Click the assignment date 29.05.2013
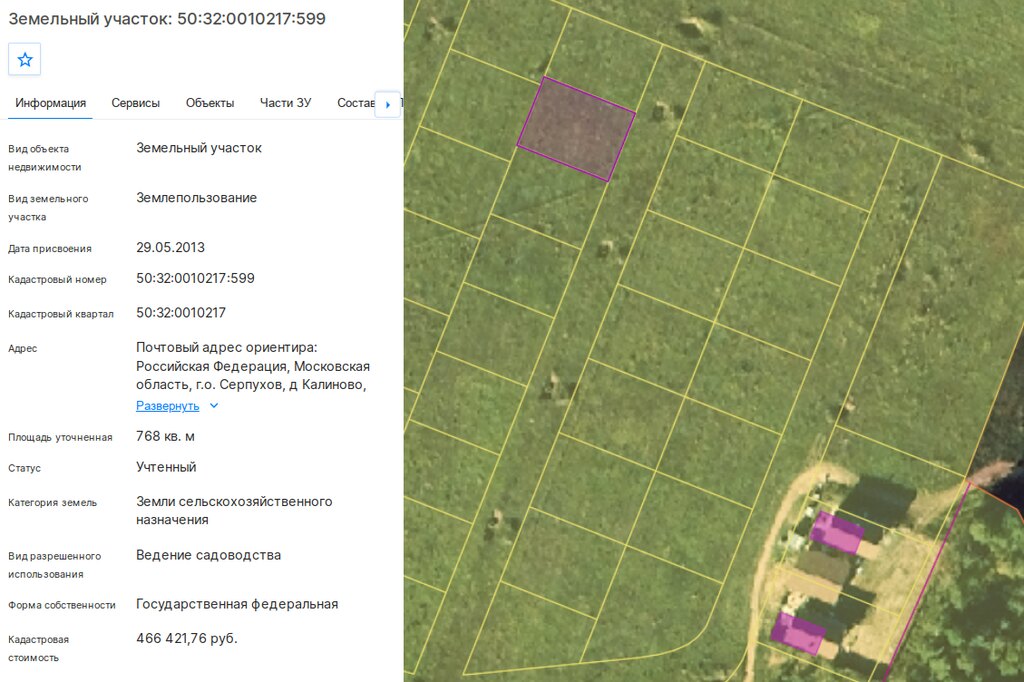This screenshot has height=682, width=1024. coord(170,248)
